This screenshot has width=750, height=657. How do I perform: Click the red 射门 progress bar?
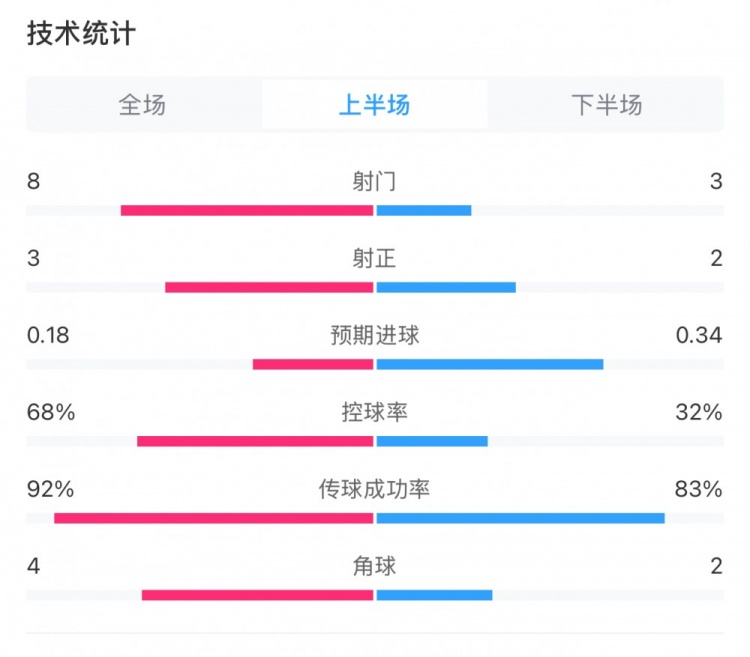point(246,210)
